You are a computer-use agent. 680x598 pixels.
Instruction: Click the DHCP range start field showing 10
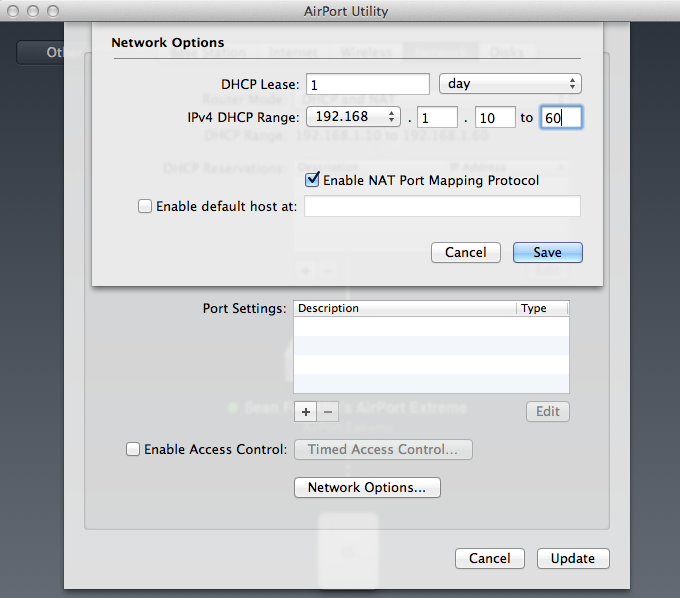pyautogui.click(x=495, y=118)
